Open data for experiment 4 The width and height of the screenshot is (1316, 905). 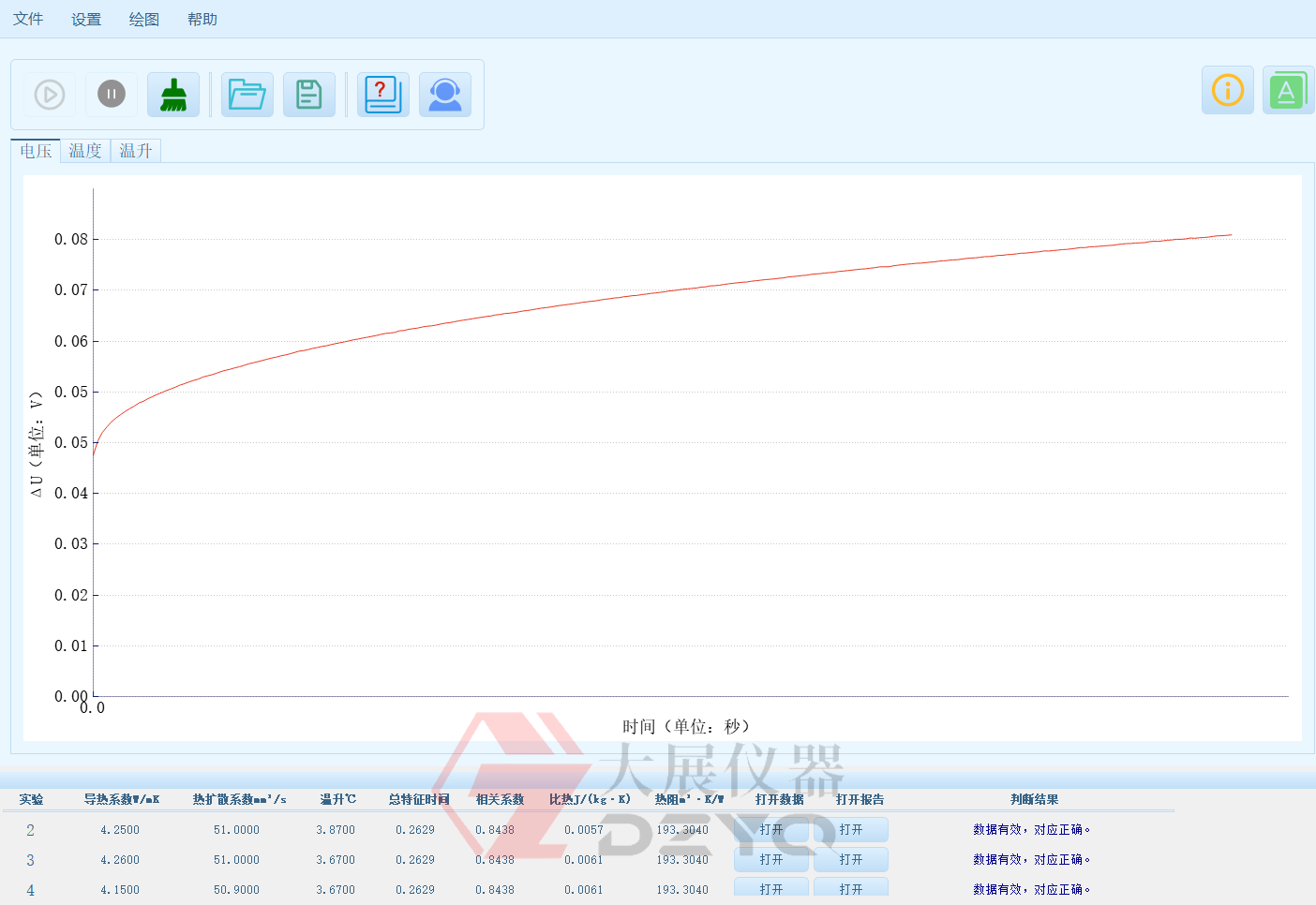[x=771, y=887]
